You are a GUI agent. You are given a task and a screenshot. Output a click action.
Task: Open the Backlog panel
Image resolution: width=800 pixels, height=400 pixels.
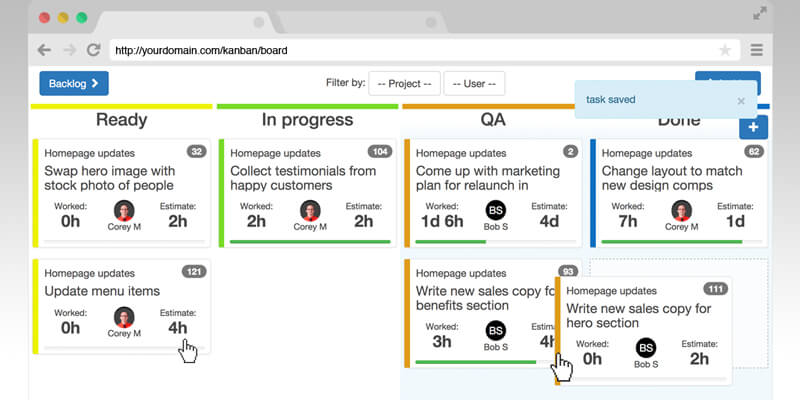74,84
